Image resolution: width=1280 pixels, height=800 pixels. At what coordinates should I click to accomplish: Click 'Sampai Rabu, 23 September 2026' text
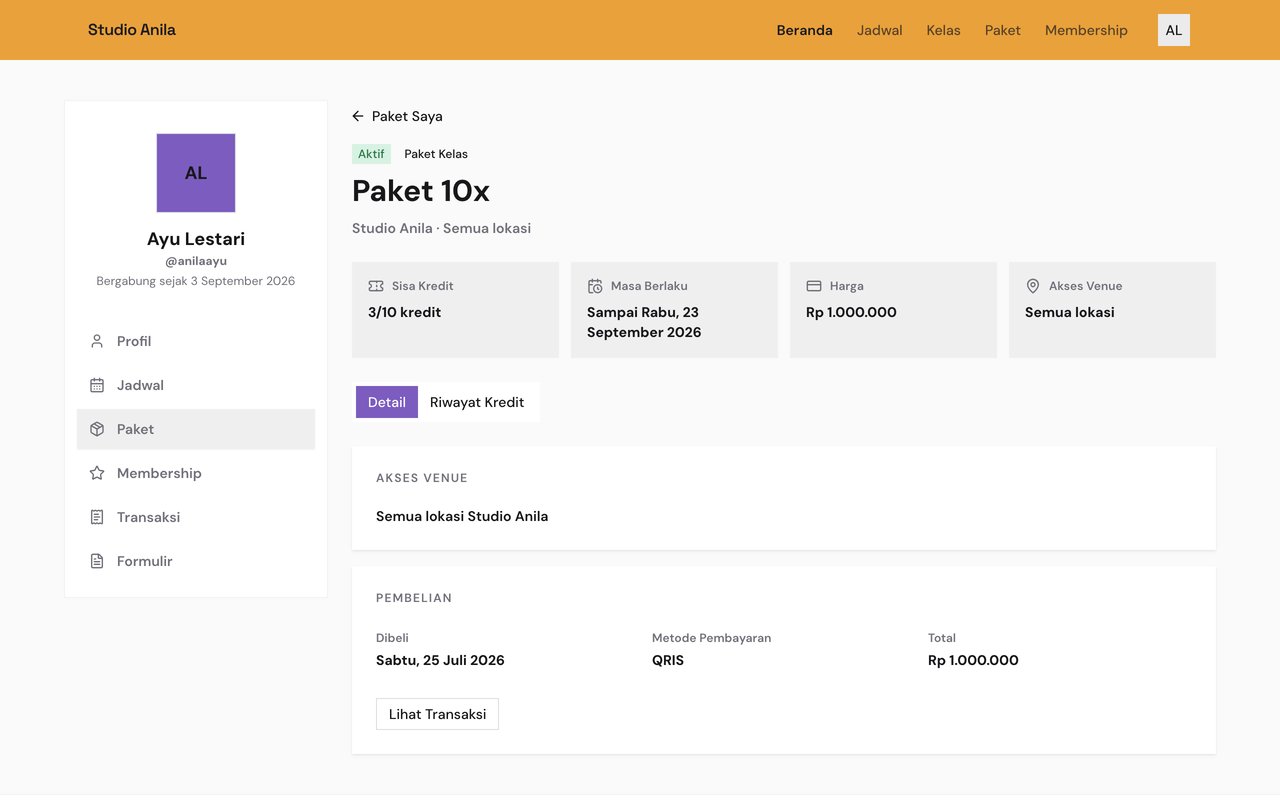pos(644,322)
